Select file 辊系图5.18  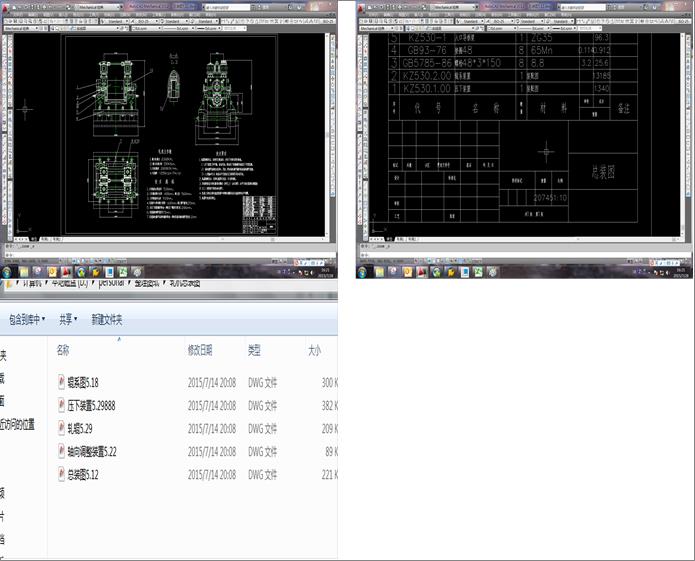[x=82, y=382]
